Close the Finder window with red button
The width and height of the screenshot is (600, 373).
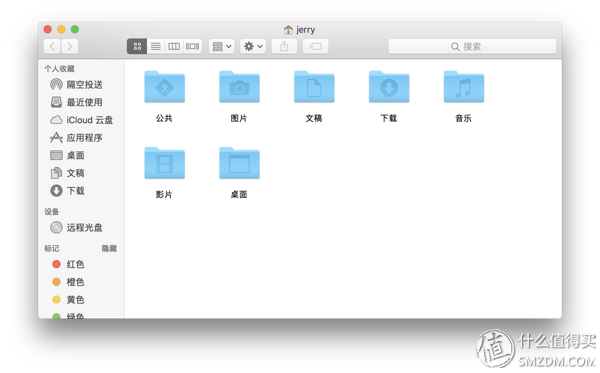point(48,29)
